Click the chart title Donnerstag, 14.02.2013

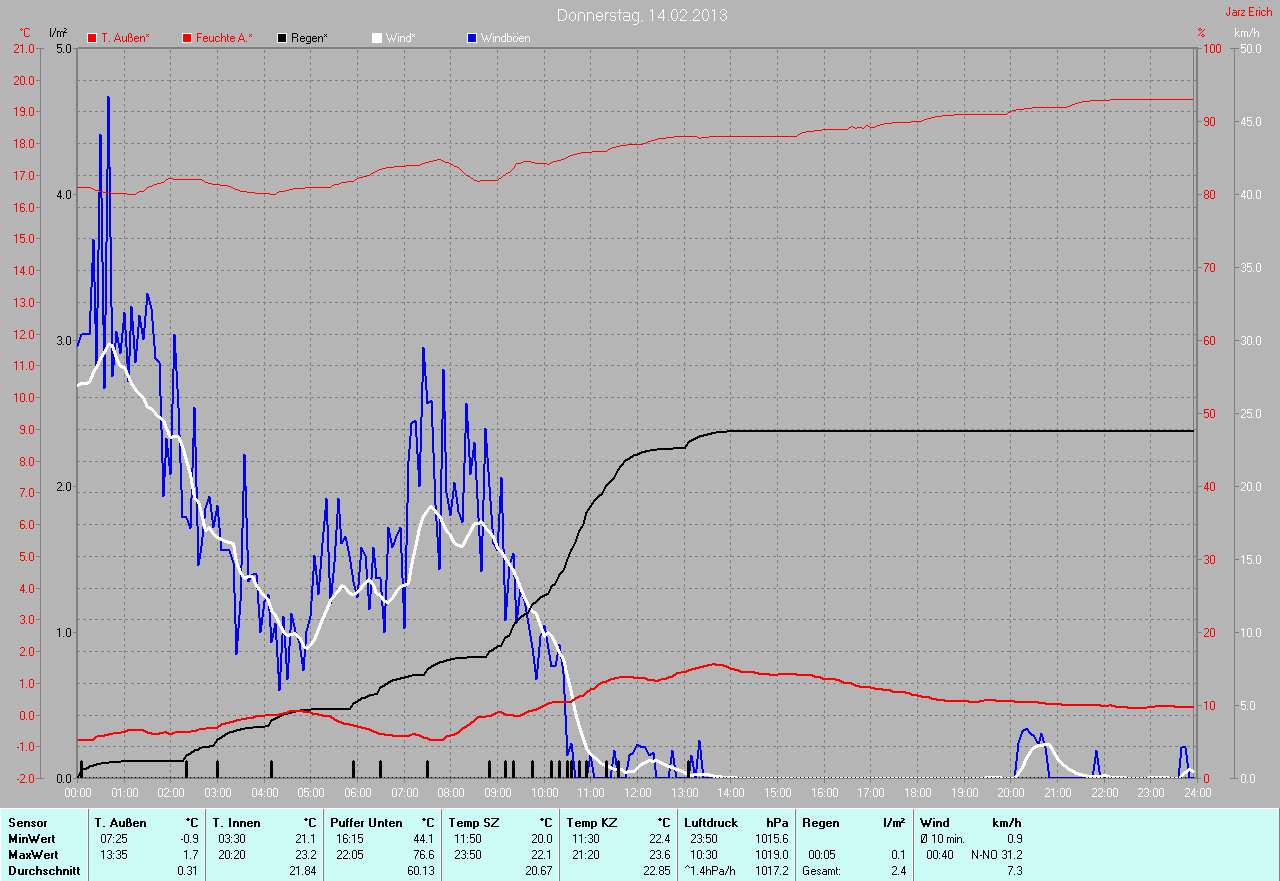[x=642, y=16]
